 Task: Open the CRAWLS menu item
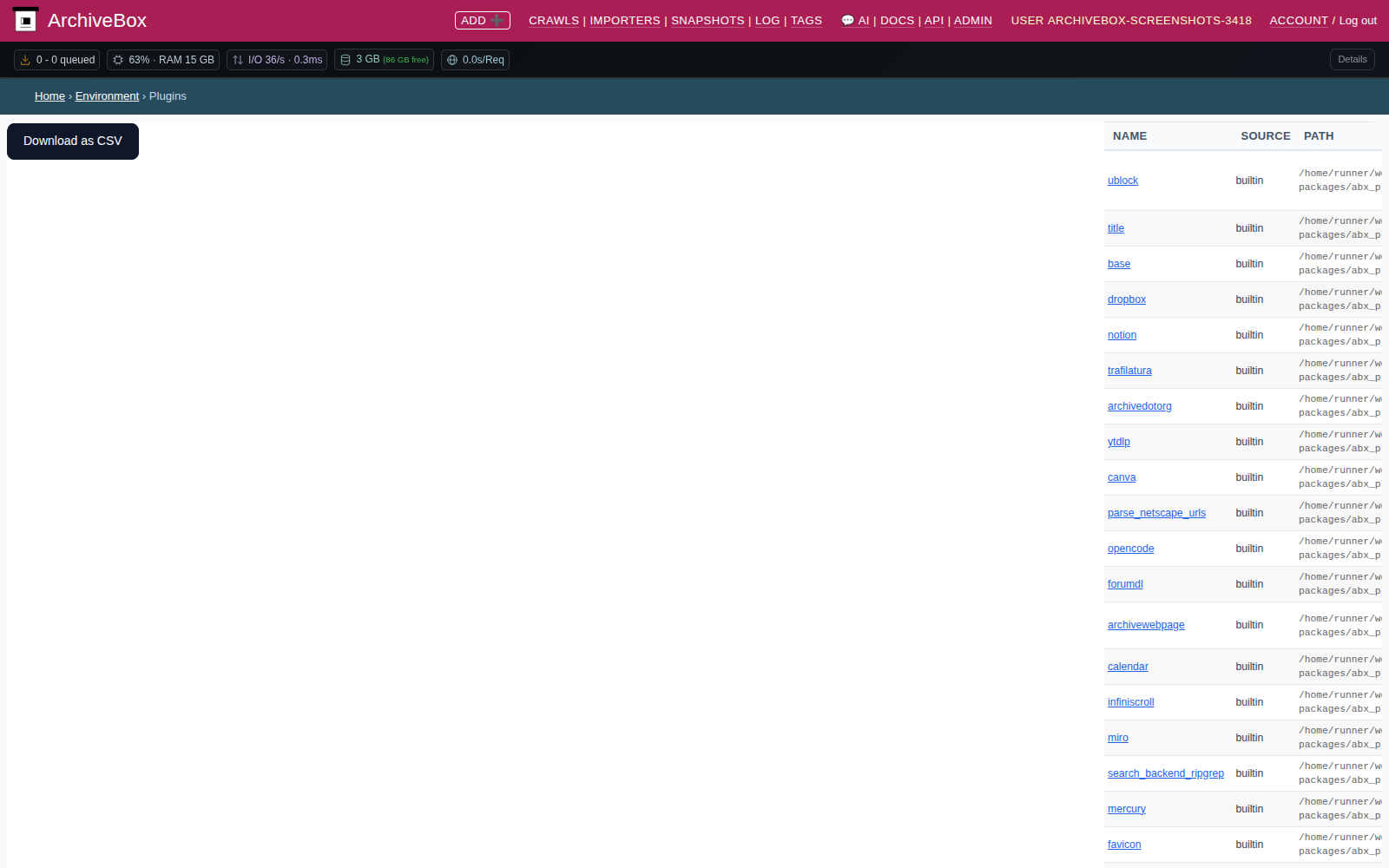(554, 21)
